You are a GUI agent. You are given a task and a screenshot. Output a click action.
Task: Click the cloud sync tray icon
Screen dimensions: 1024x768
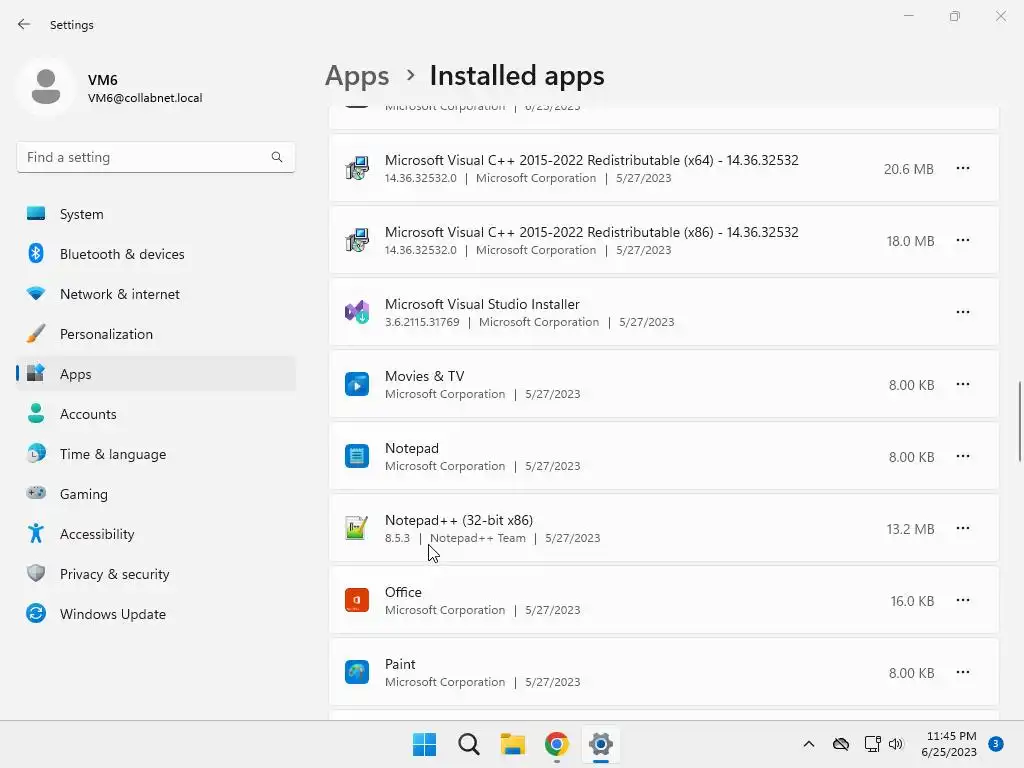pos(841,744)
